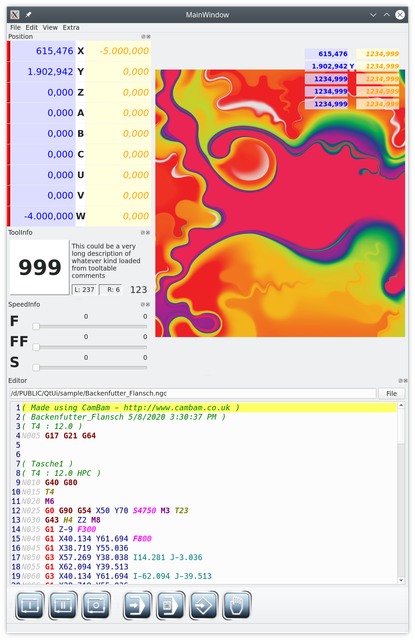Activate the hand (manual mode) toolbar button
Viewport: 415px width, 640px height.
coord(237,606)
